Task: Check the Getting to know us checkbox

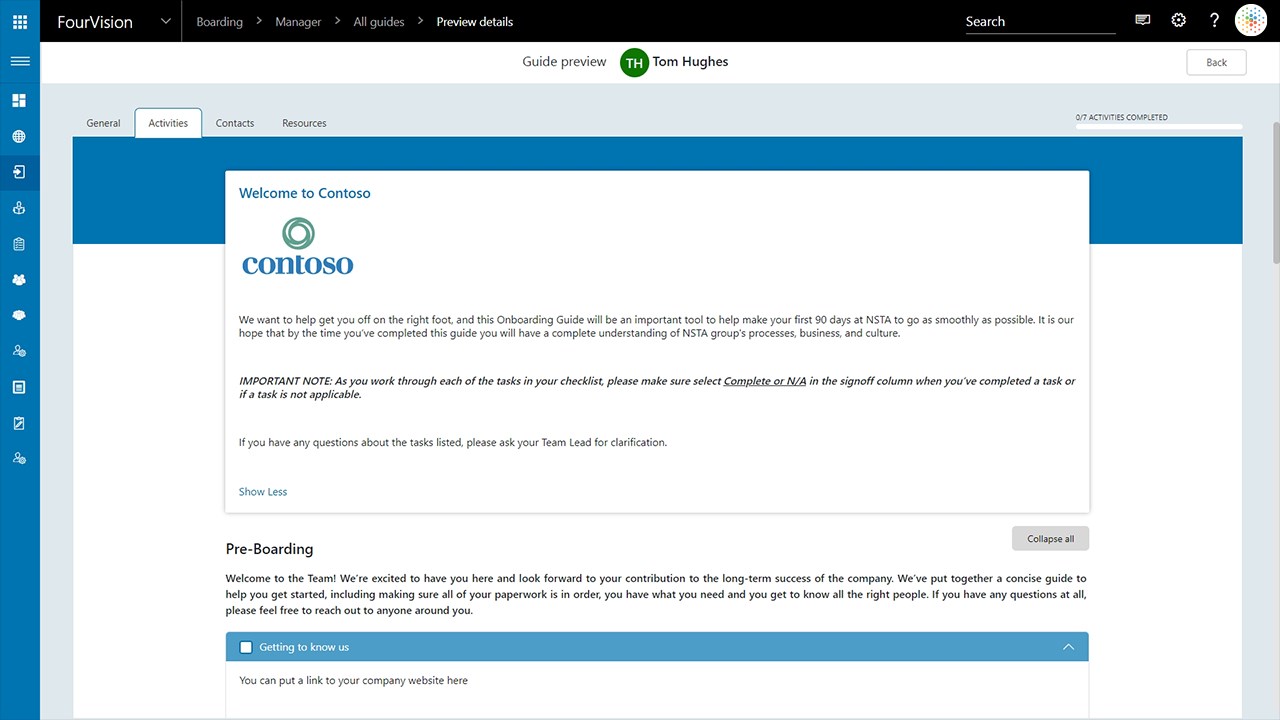Action: [246, 647]
